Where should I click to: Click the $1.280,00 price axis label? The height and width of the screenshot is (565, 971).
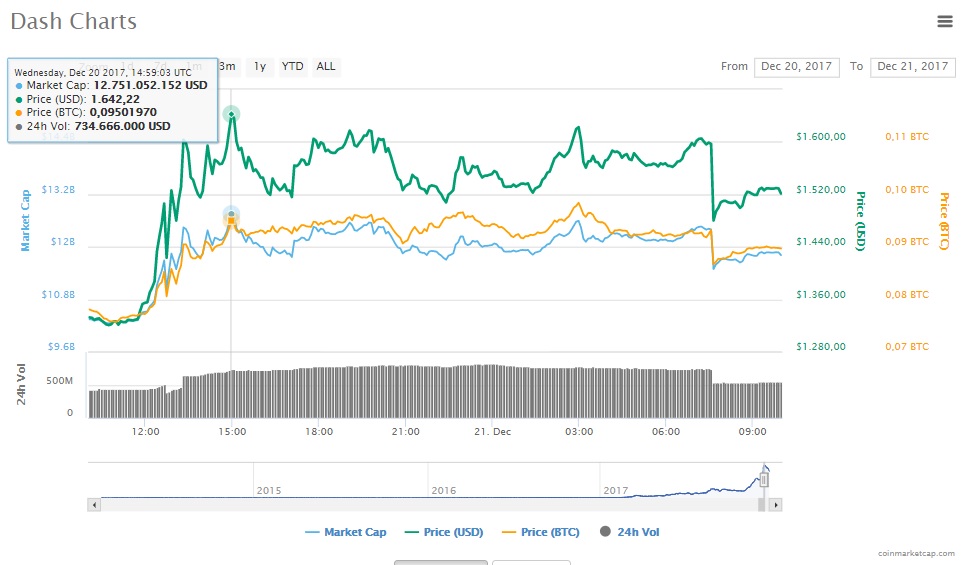pyautogui.click(x=821, y=347)
